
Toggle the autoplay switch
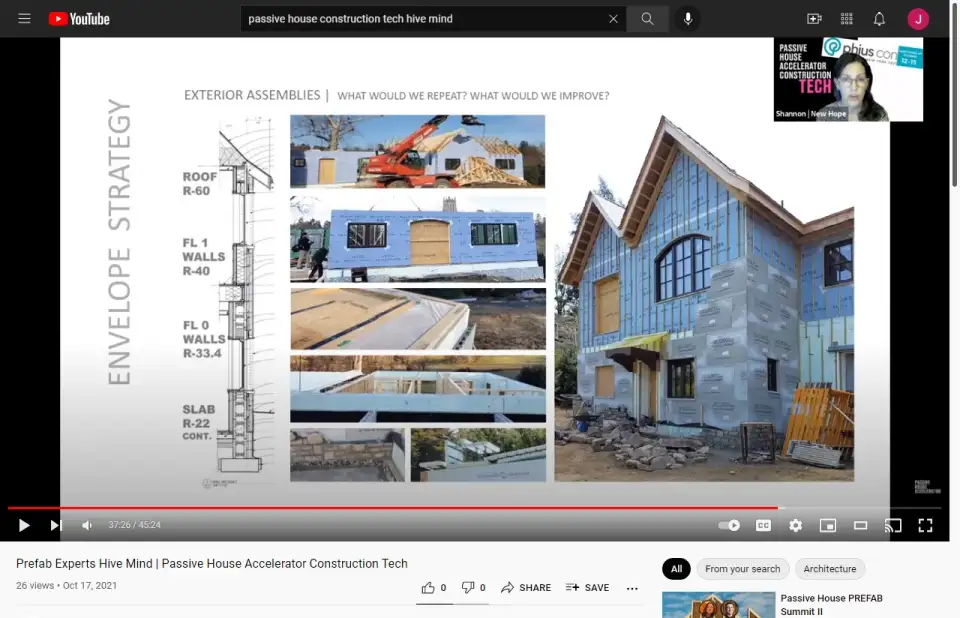(729, 525)
